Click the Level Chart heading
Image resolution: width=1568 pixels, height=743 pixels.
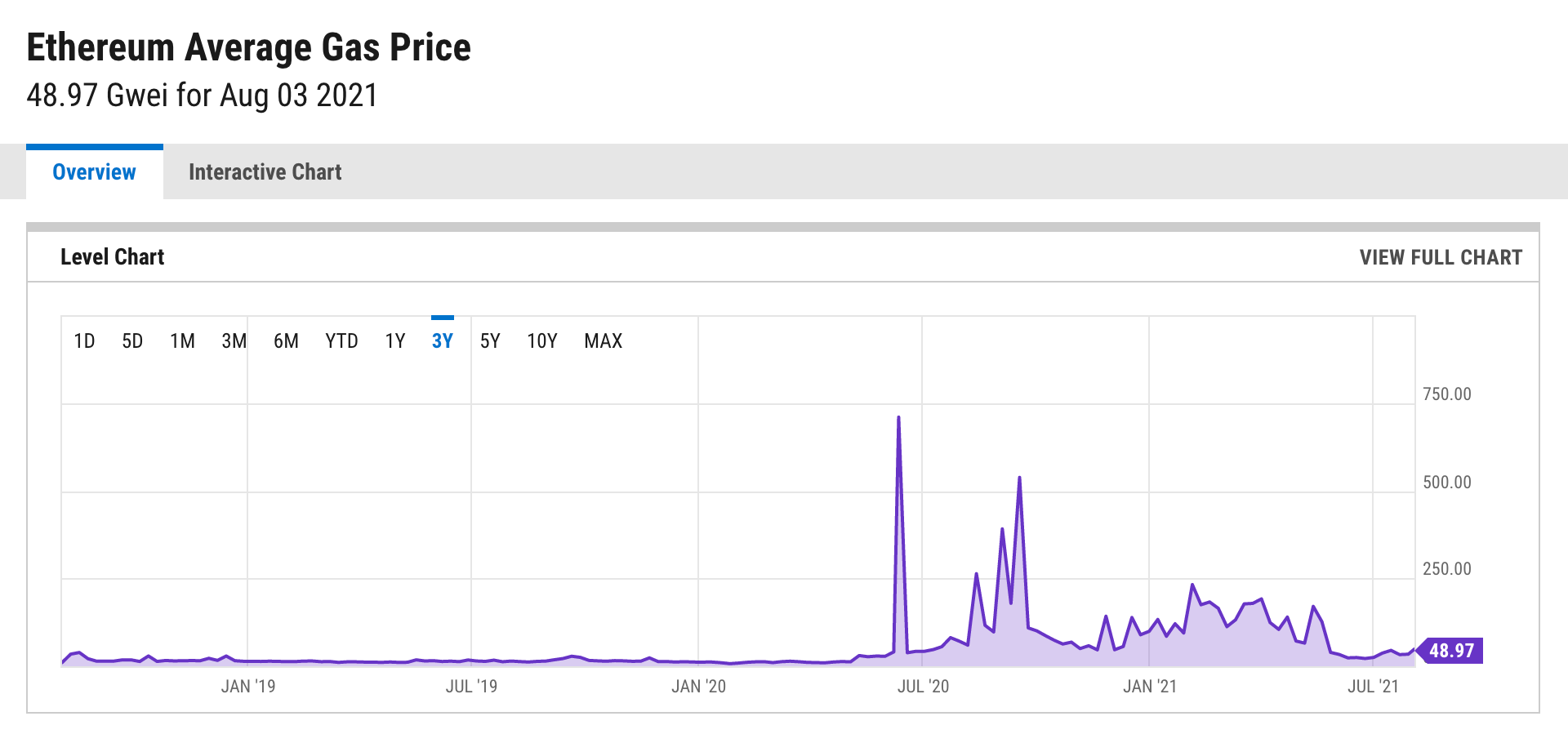coord(113,257)
